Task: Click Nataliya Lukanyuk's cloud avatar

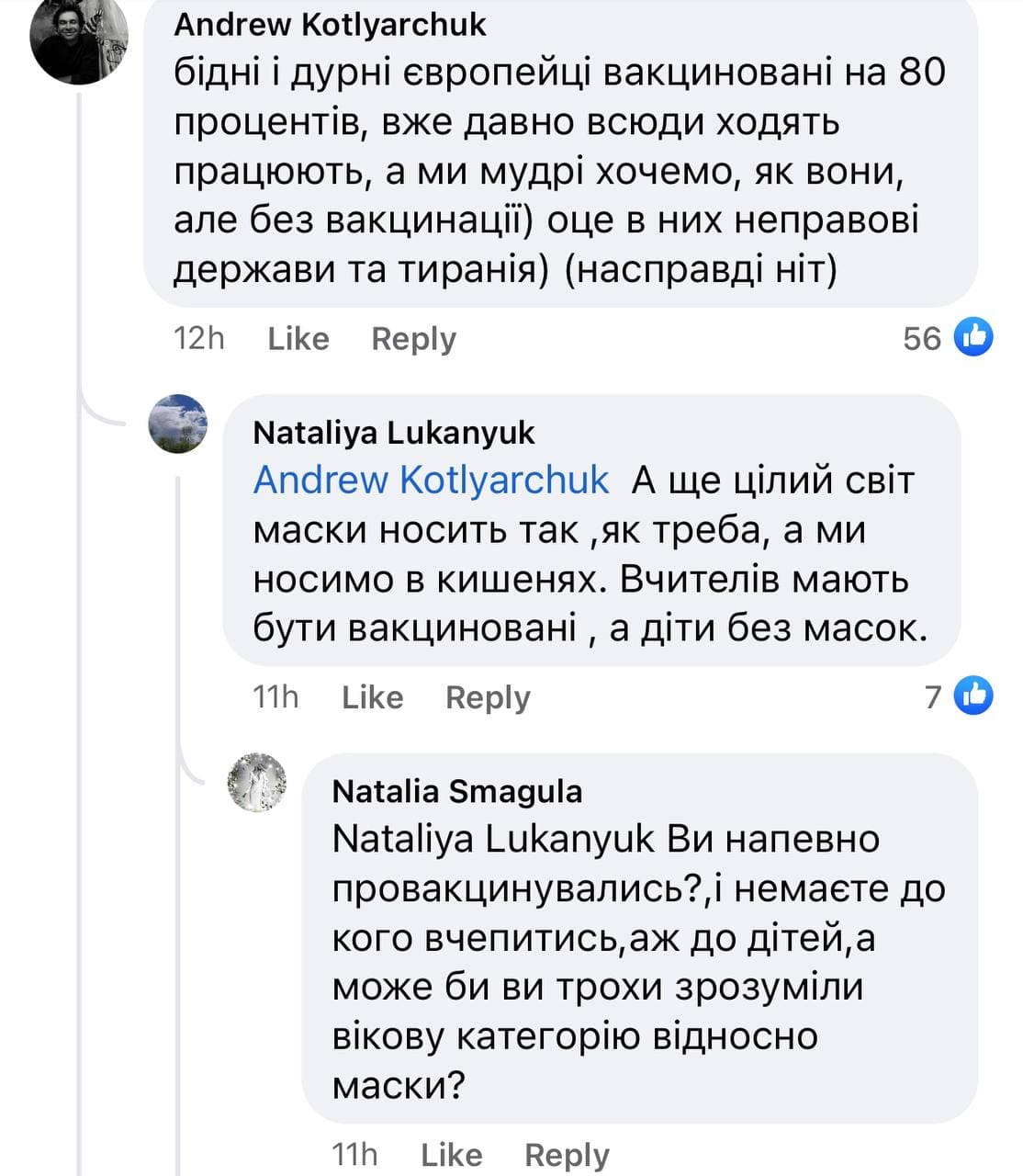Action: pos(178,424)
